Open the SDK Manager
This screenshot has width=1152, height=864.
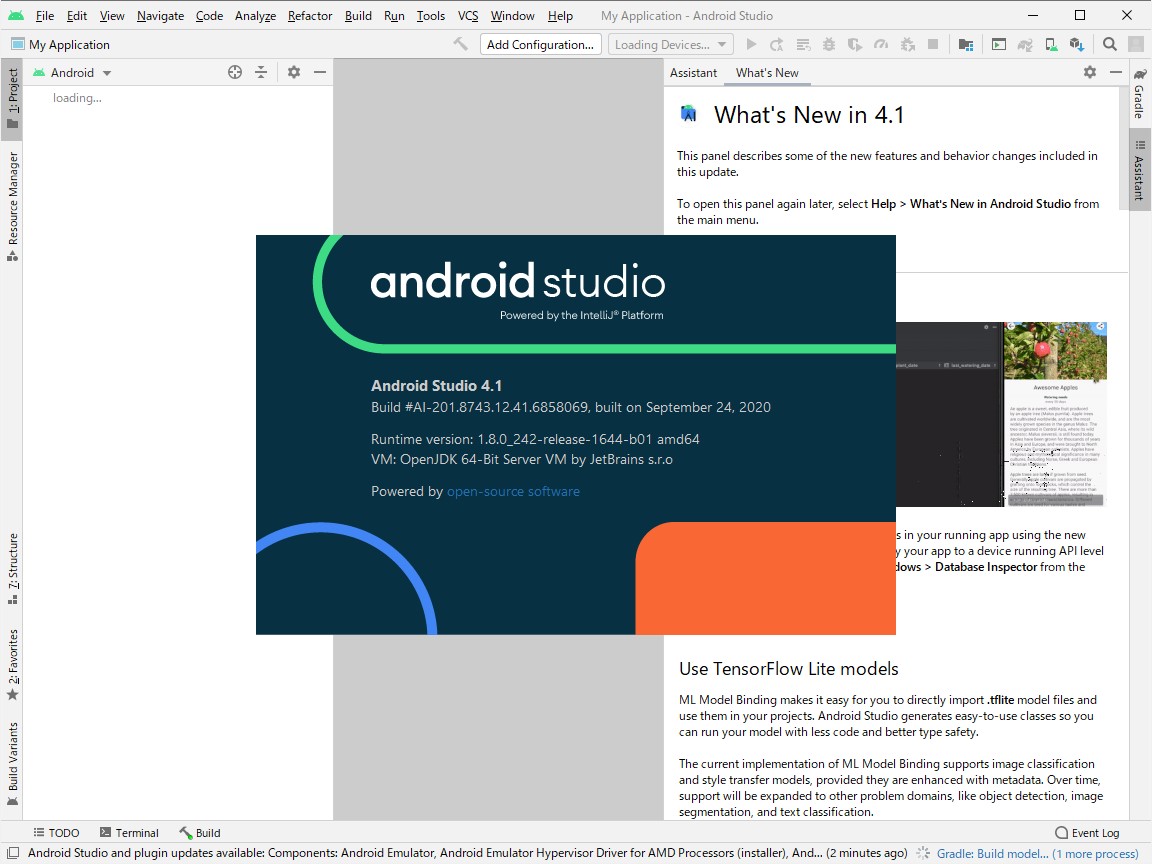[x=1078, y=44]
